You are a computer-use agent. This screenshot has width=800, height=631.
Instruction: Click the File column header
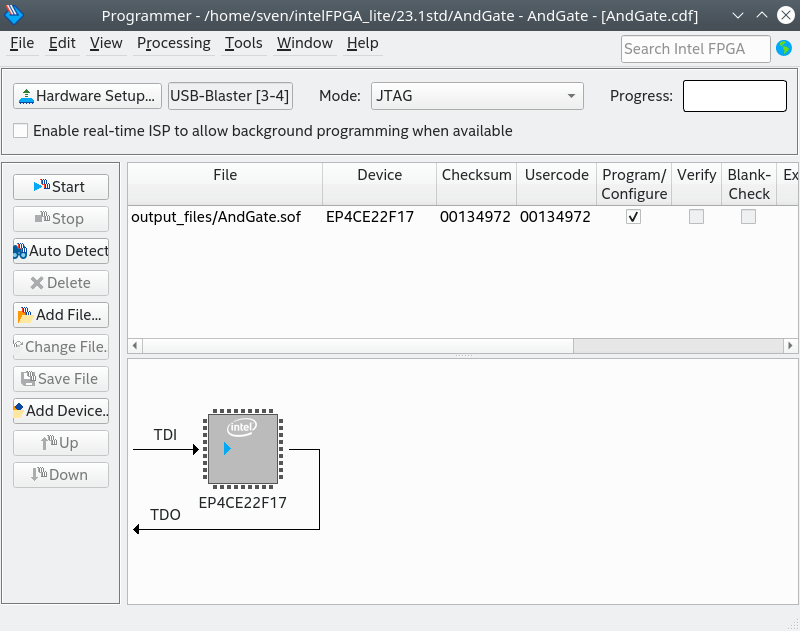(x=225, y=184)
